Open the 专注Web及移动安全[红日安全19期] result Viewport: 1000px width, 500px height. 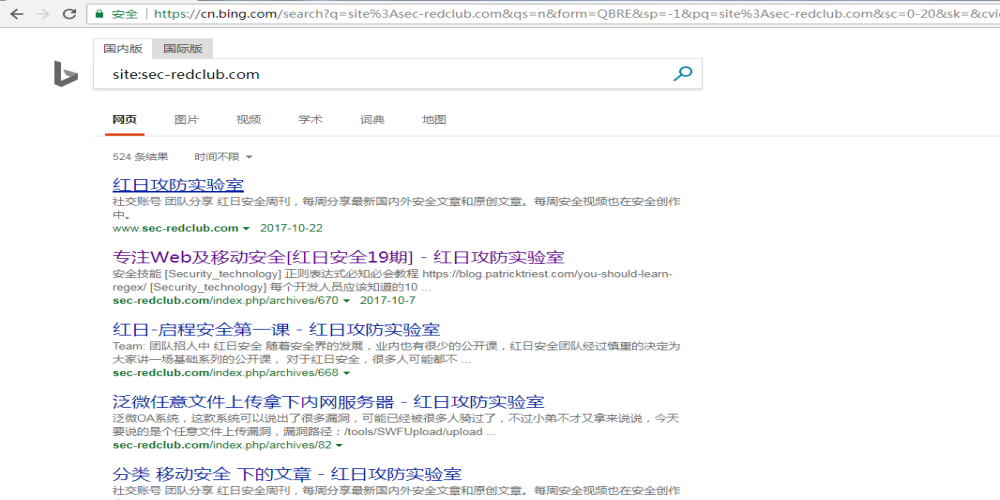point(338,257)
